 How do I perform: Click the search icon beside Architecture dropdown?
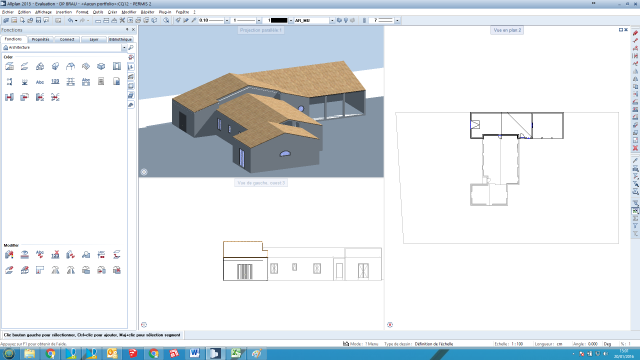(131, 48)
